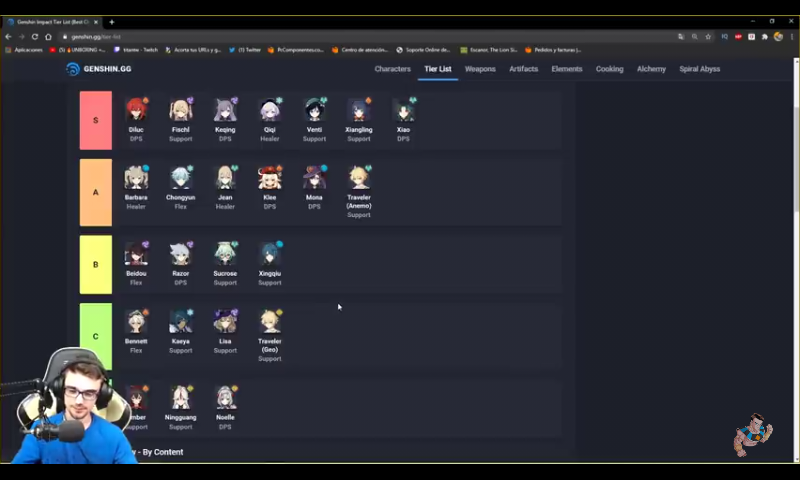Viewport: 800px width, 480px height.
Task: Open Beidou's character portrait
Action: point(136,254)
